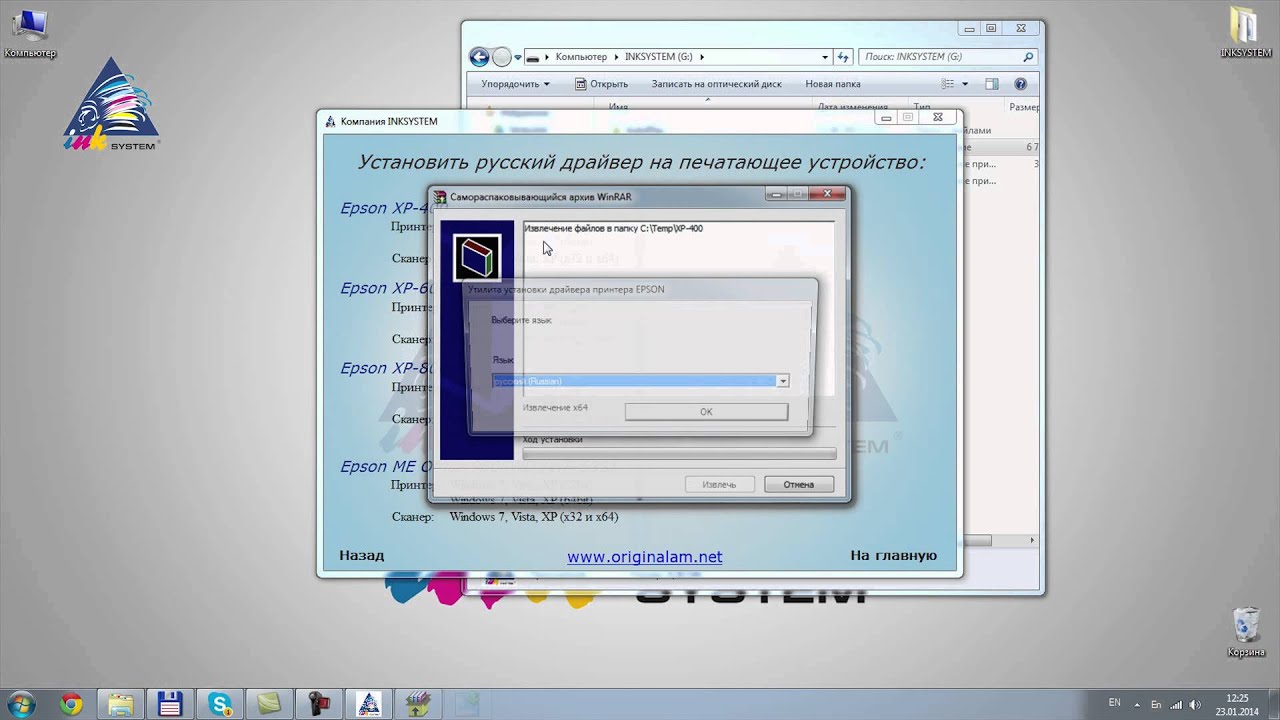Click the search magnifier icon in Explorer
The image size is (1280, 720).
tap(1028, 57)
